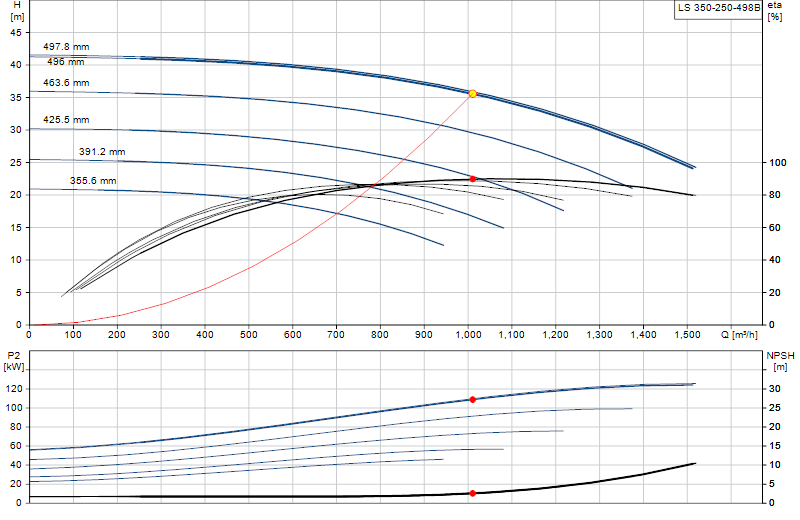Click the 35 tick on the head axis
Viewport: 800px width, 520px height.
[16, 97]
